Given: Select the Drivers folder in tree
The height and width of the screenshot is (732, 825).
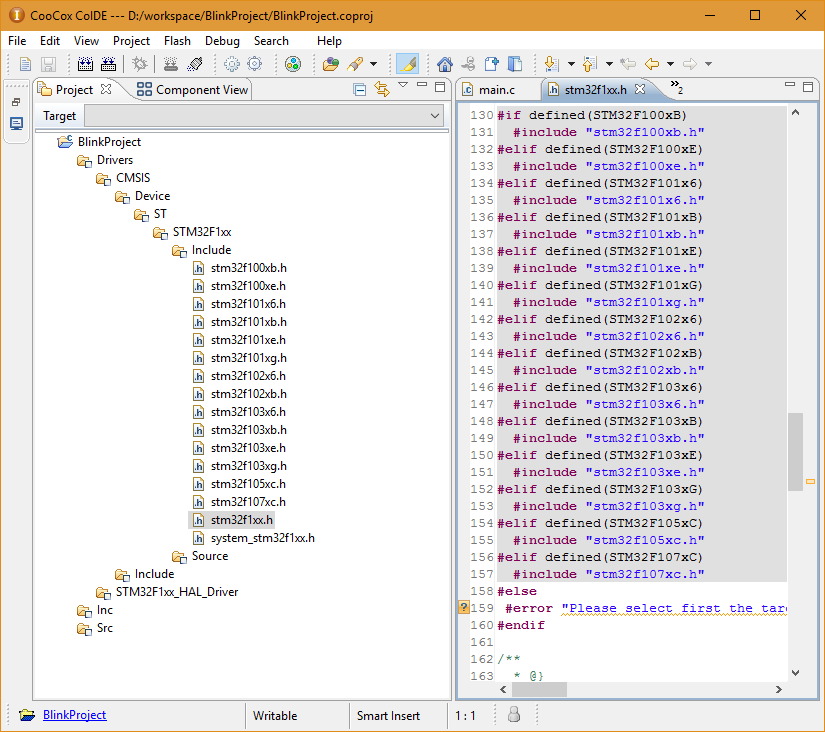Looking at the screenshot, I should pos(115,160).
